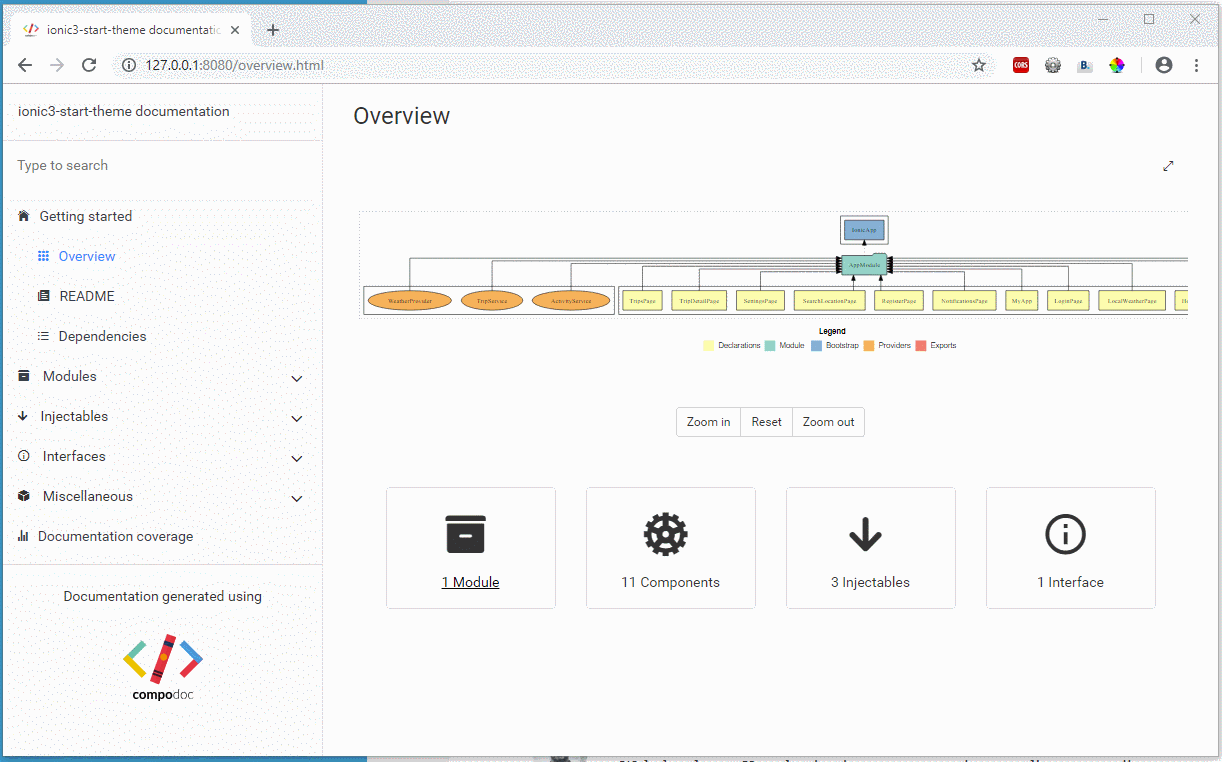
Task: Open Documentation coverage page
Action: (x=115, y=536)
